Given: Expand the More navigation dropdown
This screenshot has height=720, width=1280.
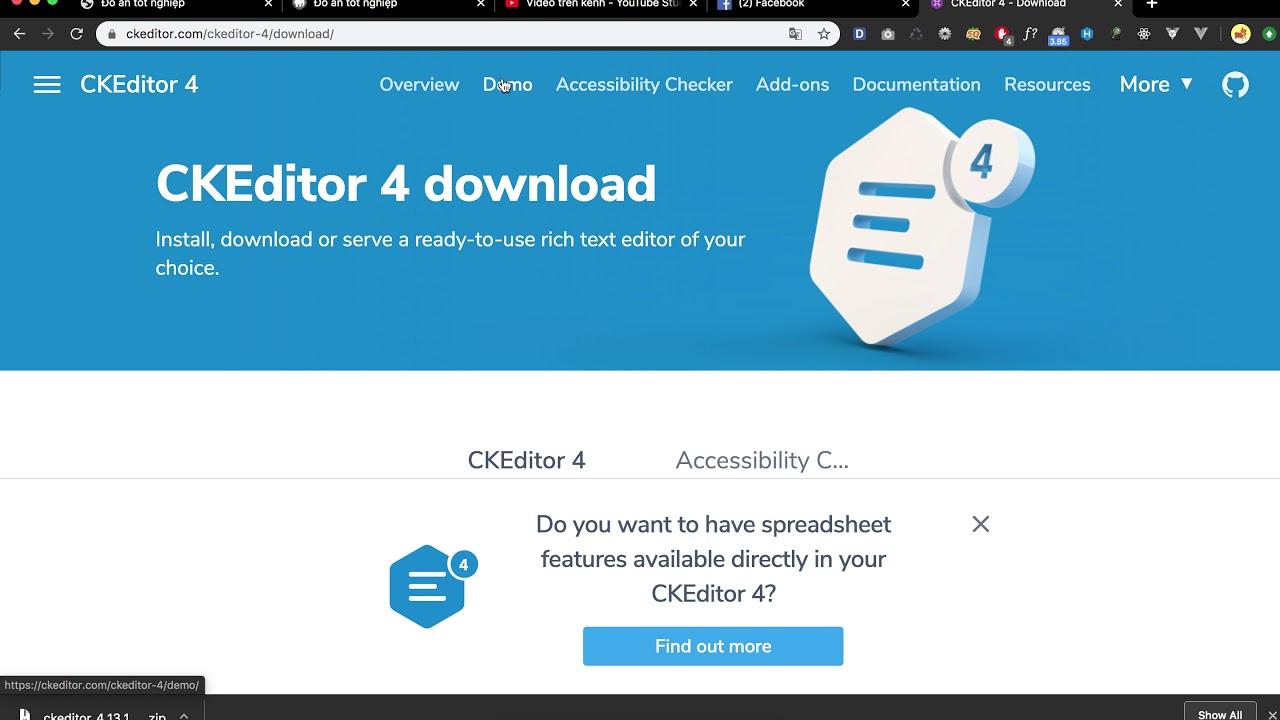Looking at the screenshot, I should [x=1156, y=85].
